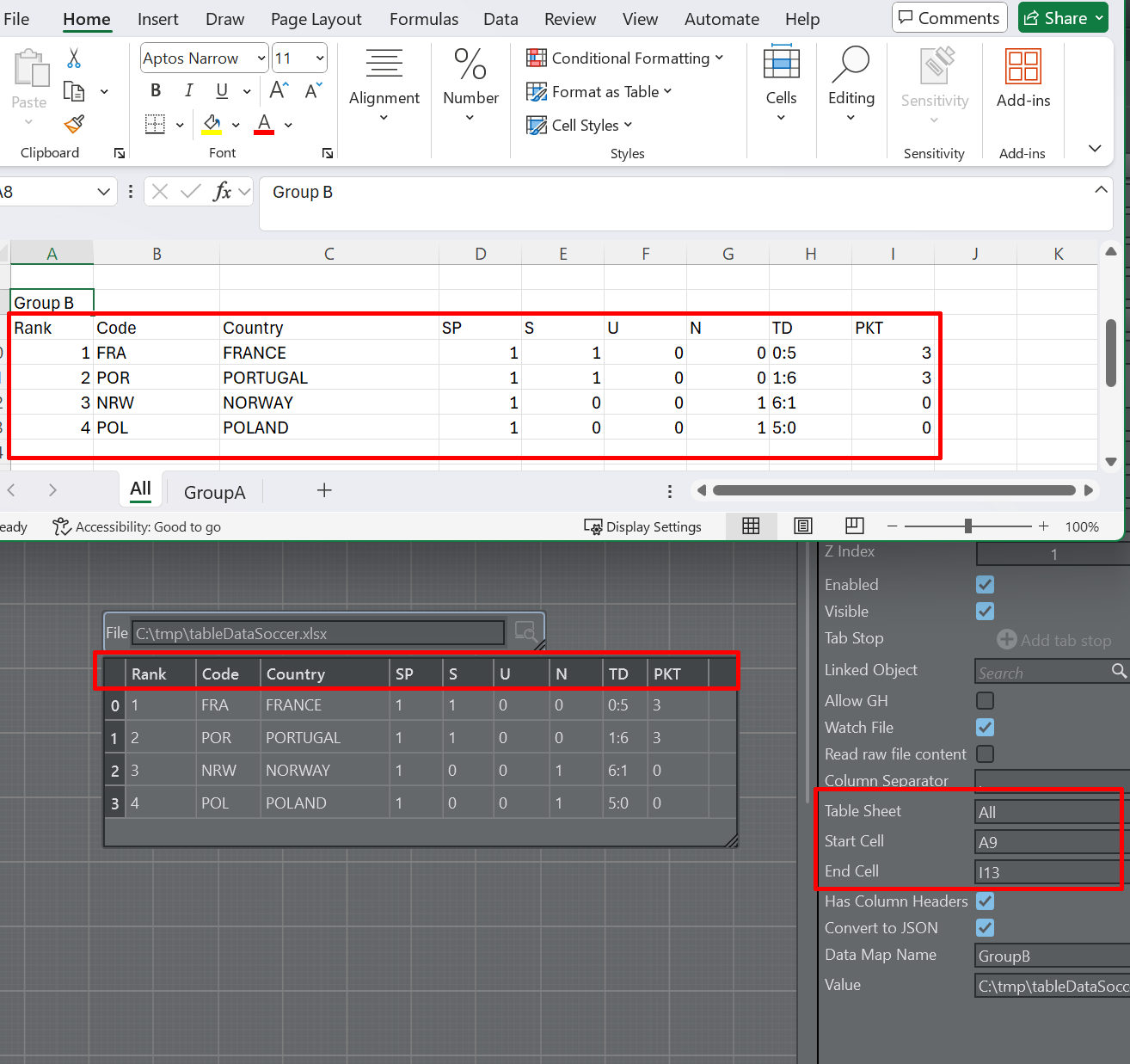Uncheck the Watch File checkbox
Screen dimensions: 1130x1064
click(x=985, y=728)
